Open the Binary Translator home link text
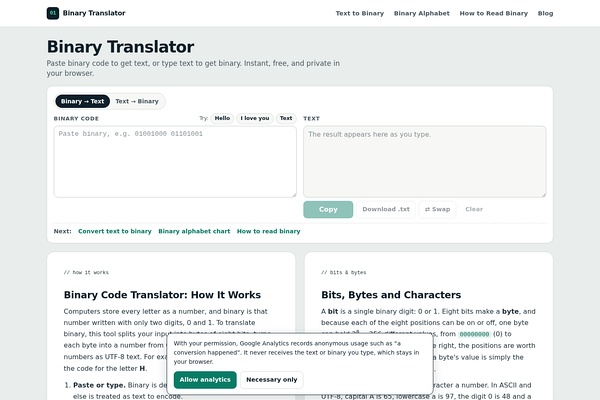The height and width of the screenshot is (400, 600). pos(94,13)
